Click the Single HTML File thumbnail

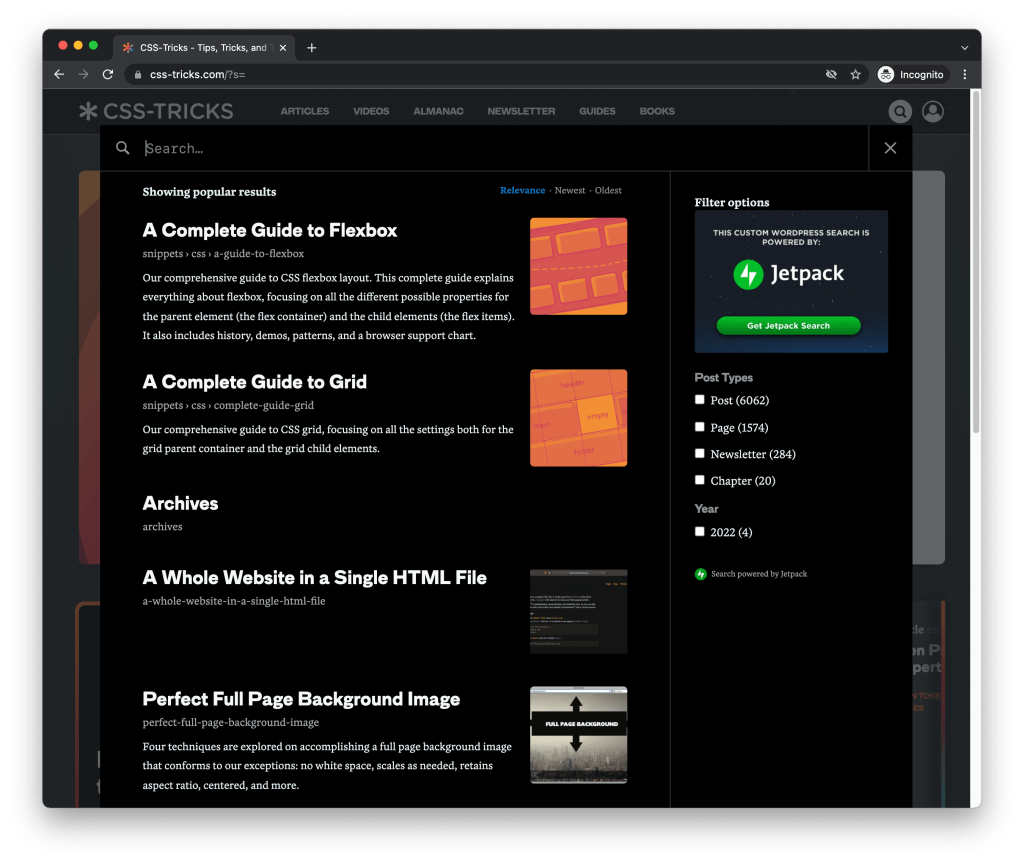click(579, 611)
